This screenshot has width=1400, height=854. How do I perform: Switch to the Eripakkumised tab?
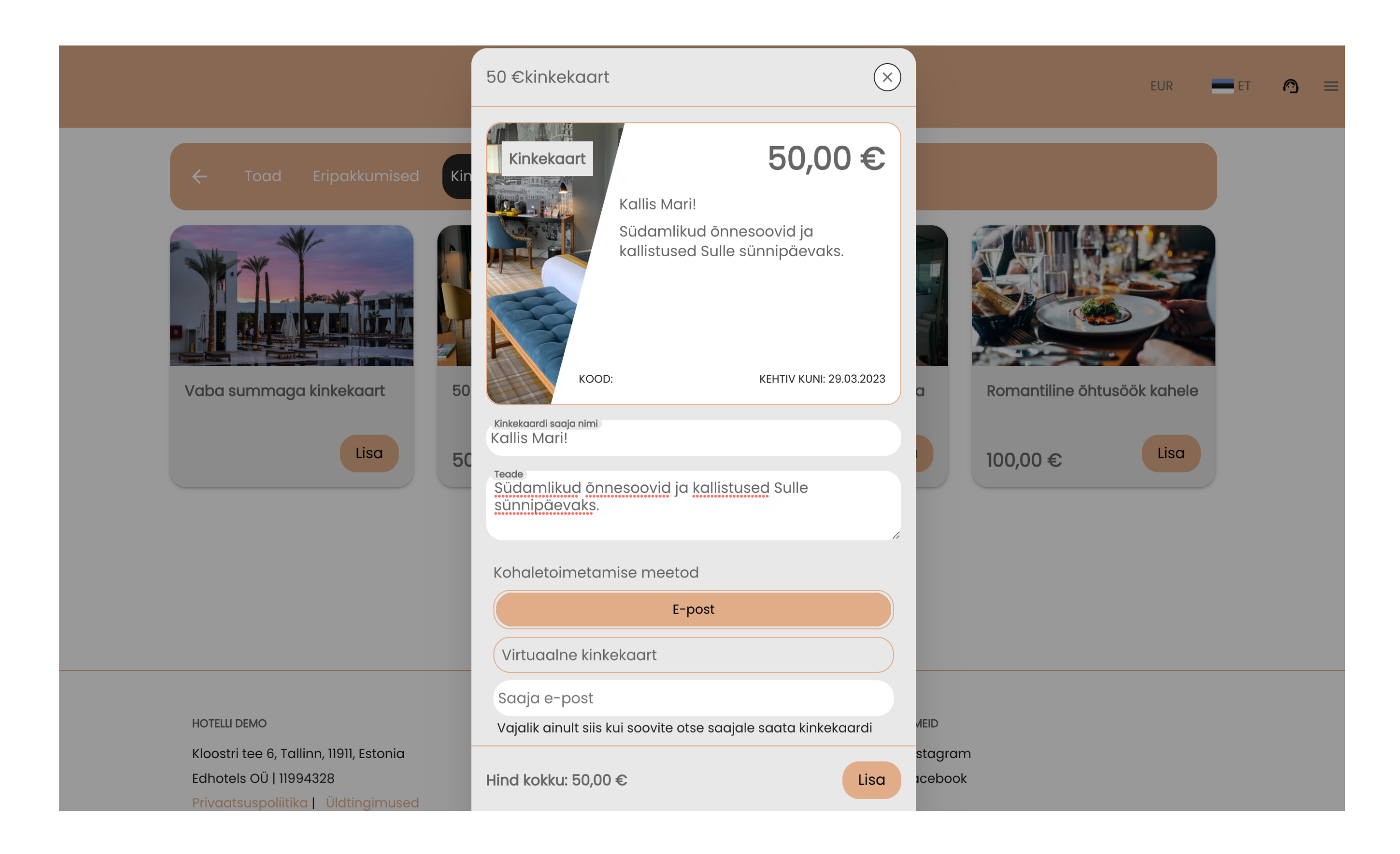pos(365,176)
